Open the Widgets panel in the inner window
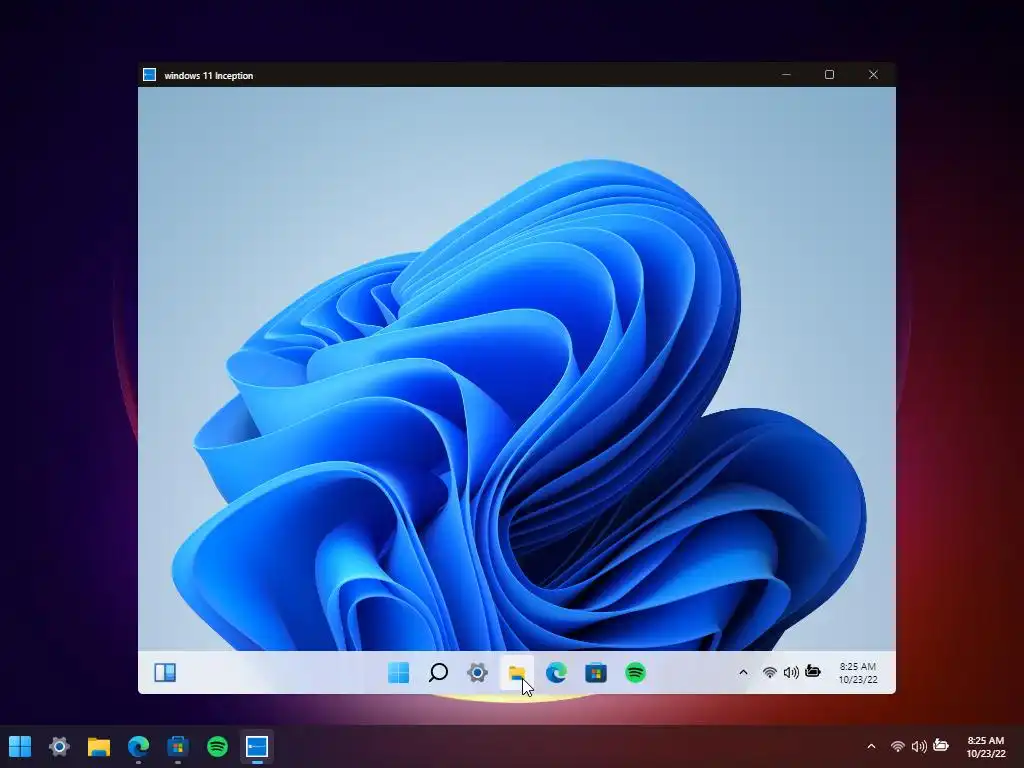 [x=165, y=672]
